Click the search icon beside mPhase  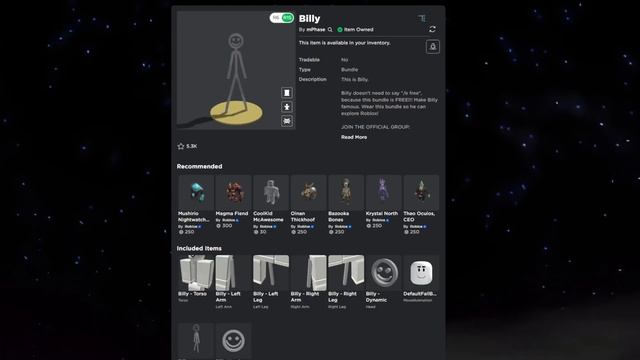tap(330, 29)
